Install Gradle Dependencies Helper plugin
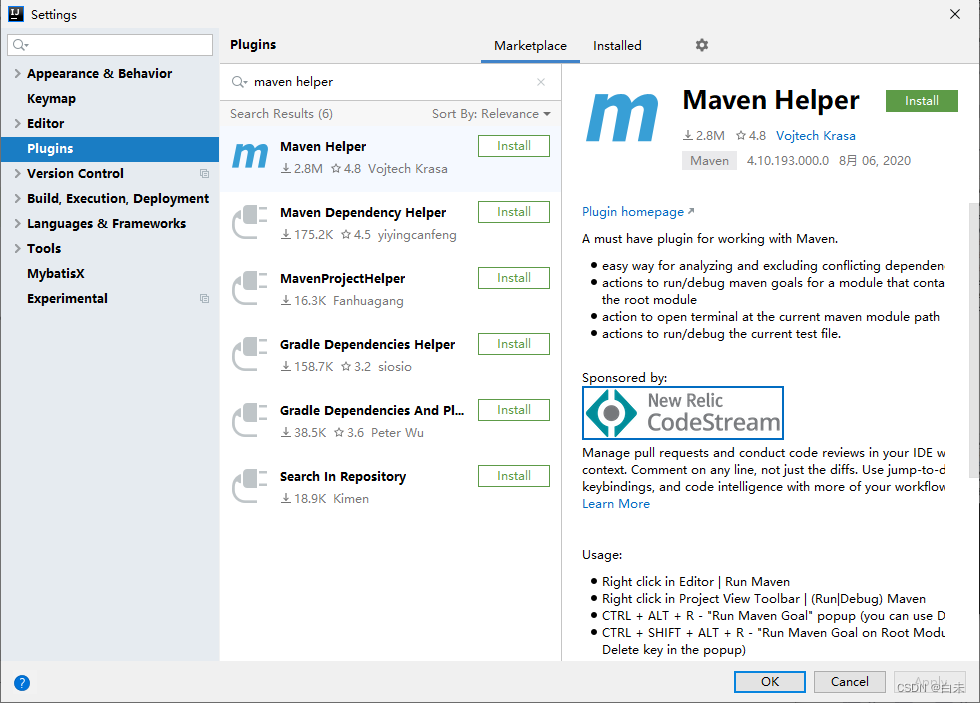The height and width of the screenshot is (703, 980). point(514,344)
